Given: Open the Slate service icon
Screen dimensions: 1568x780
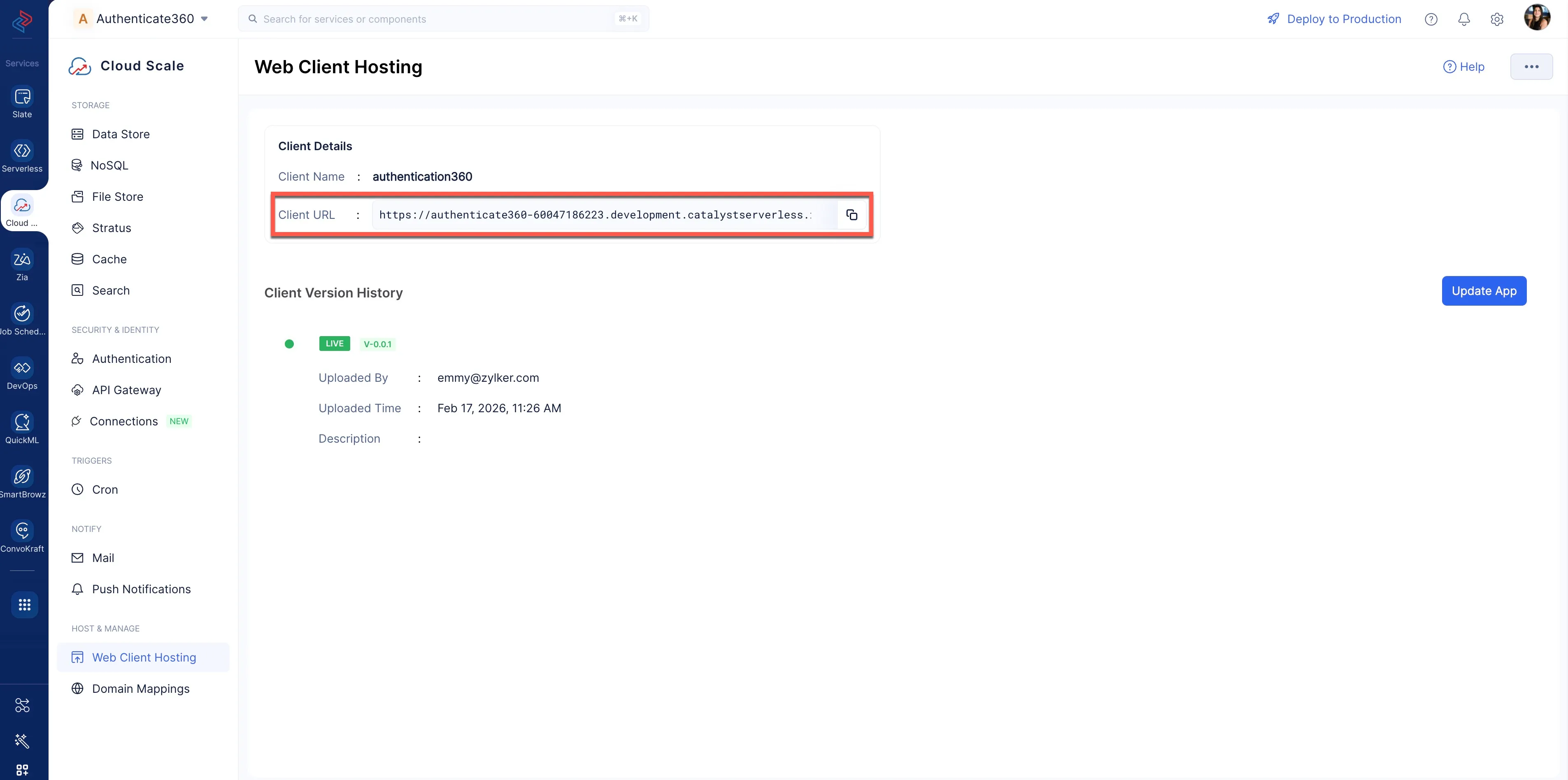Looking at the screenshot, I should point(23,102).
